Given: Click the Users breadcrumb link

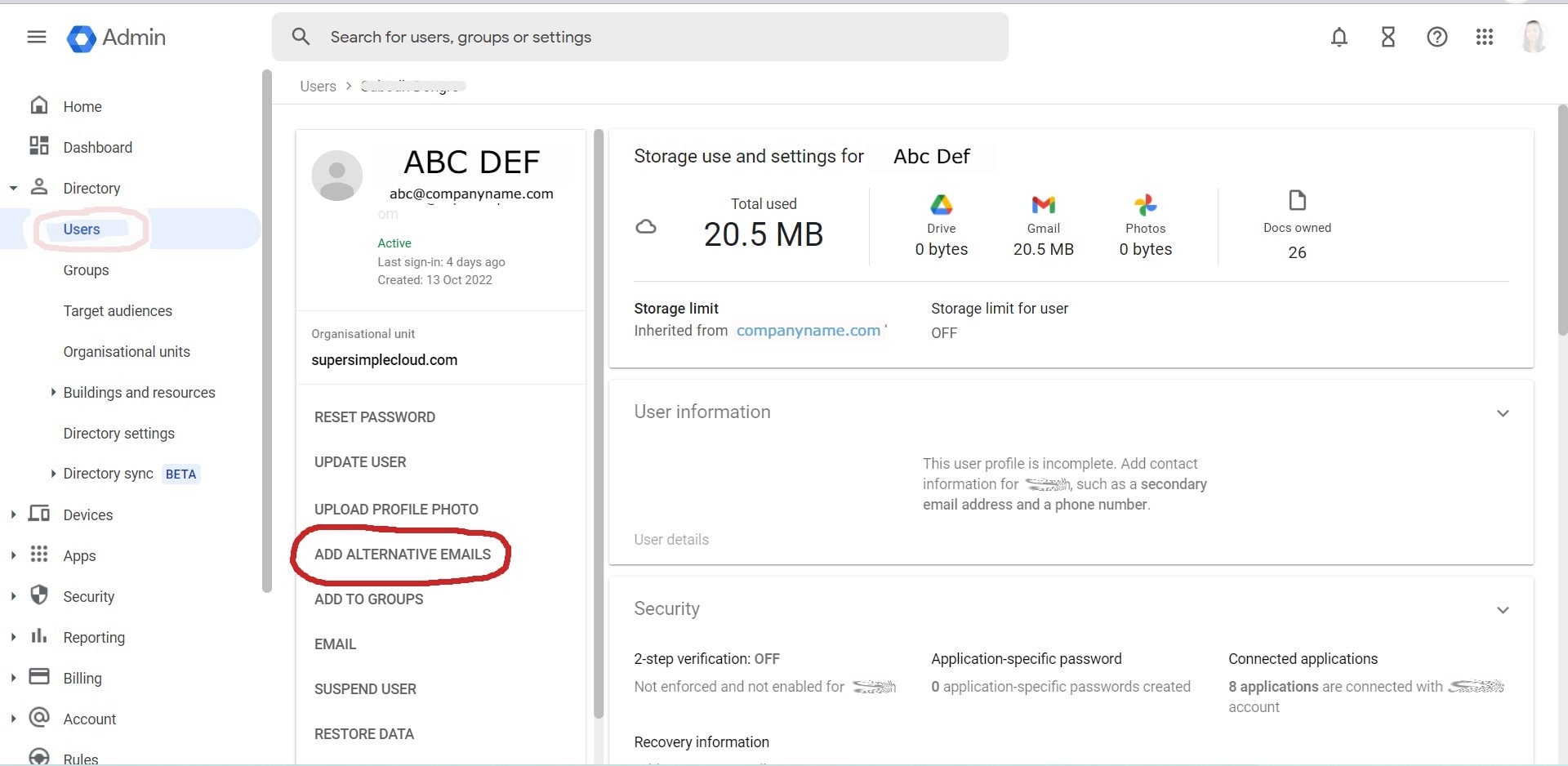Looking at the screenshot, I should [318, 86].
